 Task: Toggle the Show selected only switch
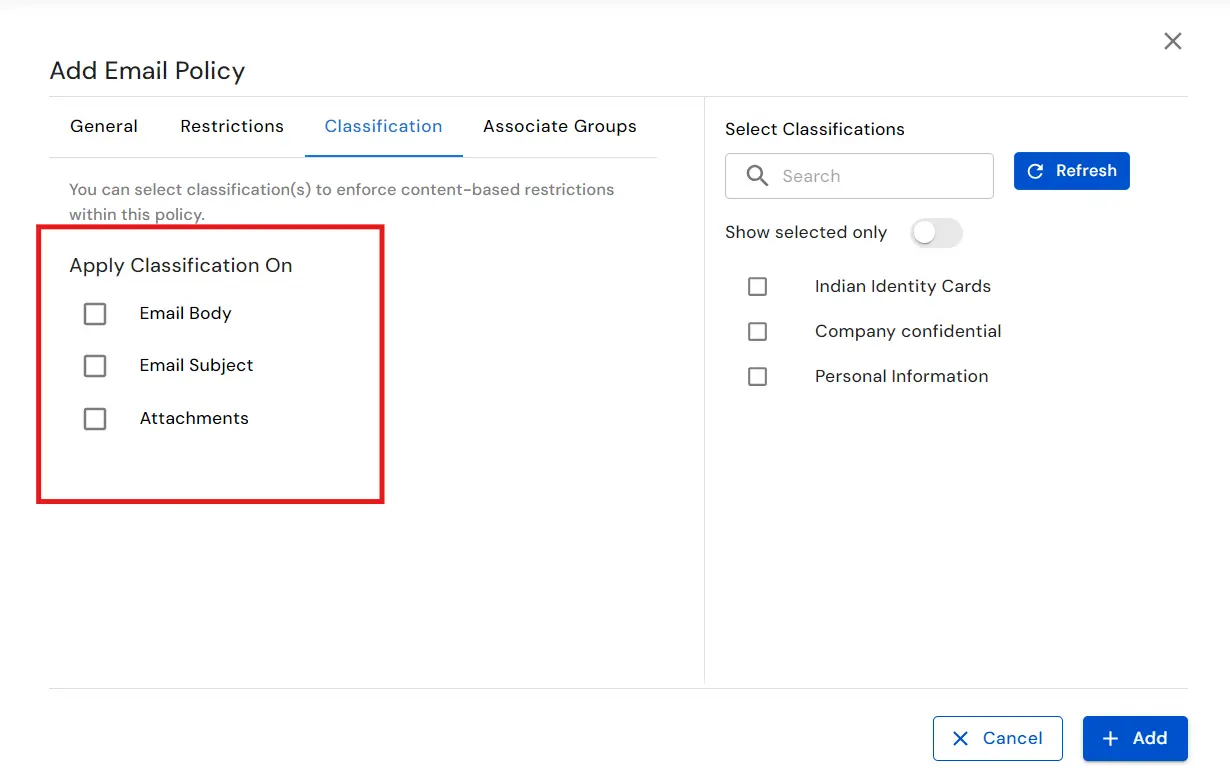[936, 232]
